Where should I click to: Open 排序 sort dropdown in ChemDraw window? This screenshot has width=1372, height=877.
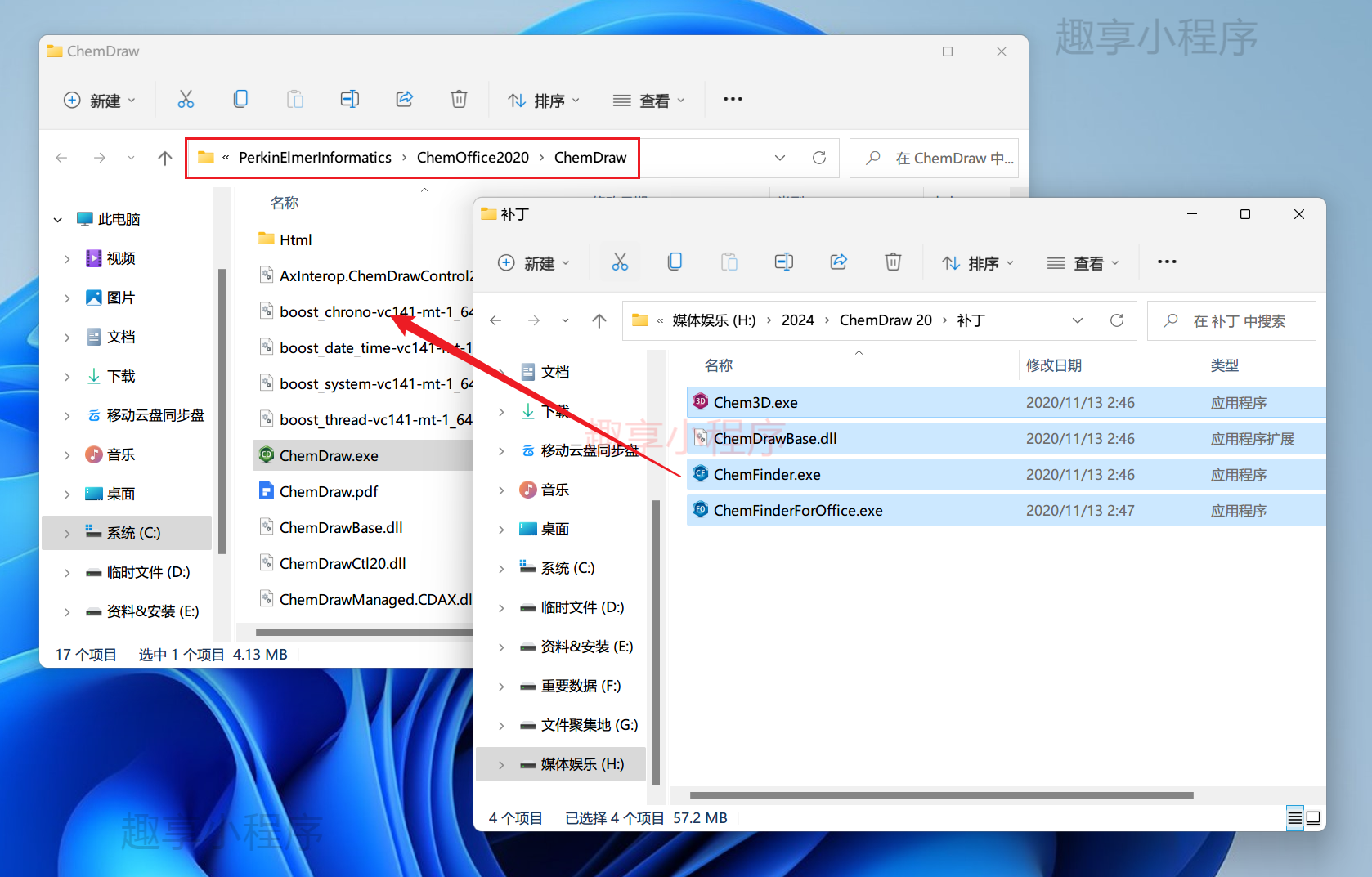click(x=544, y=100)
